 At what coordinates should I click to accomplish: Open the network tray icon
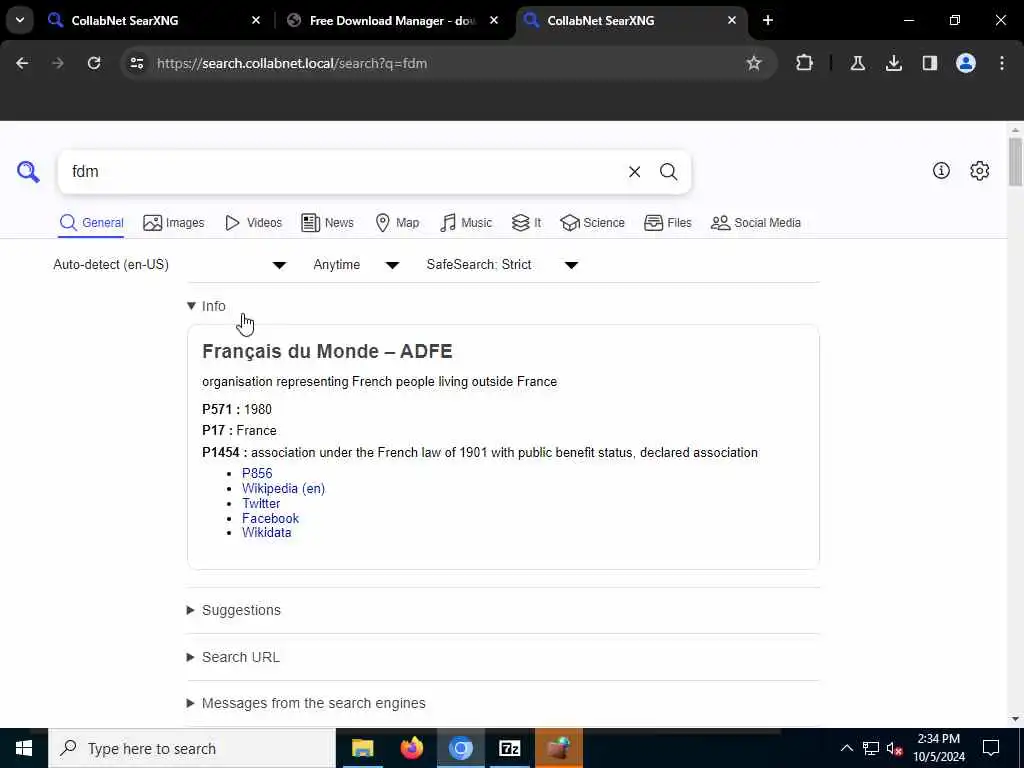[871, 748]
